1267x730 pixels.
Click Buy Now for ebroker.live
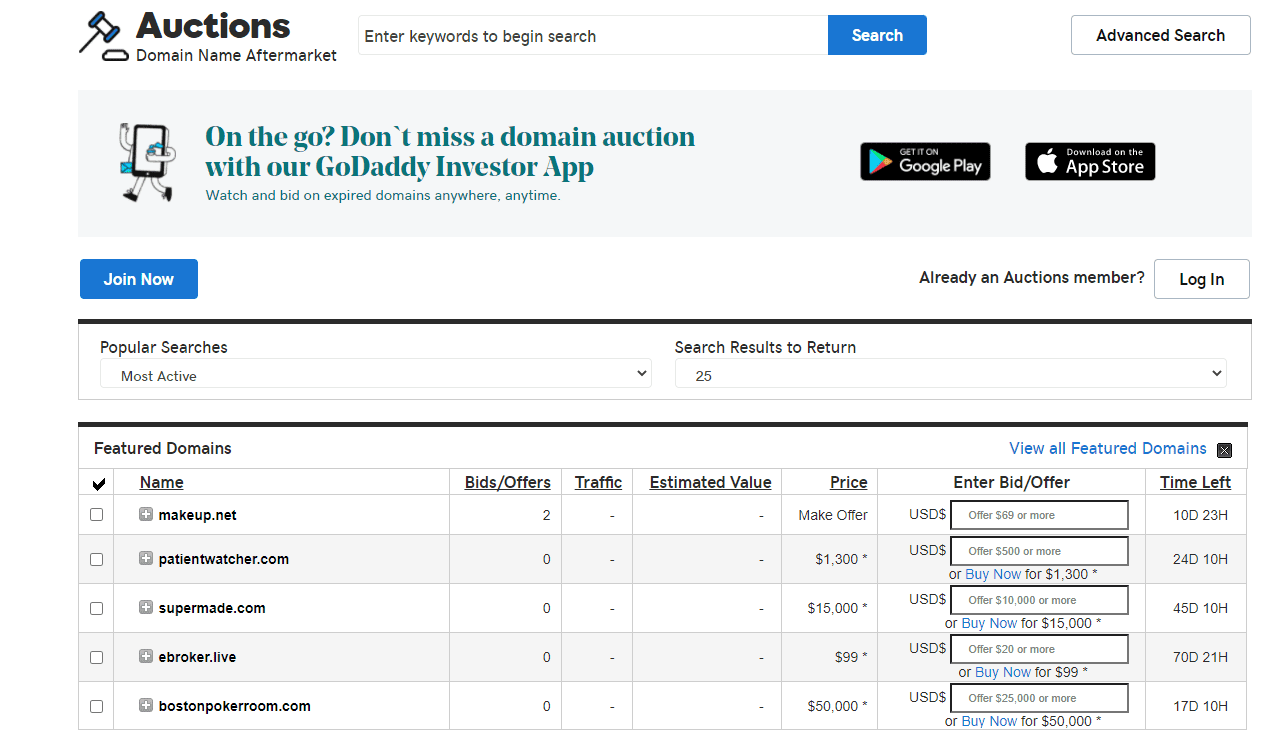[1003, 672]
